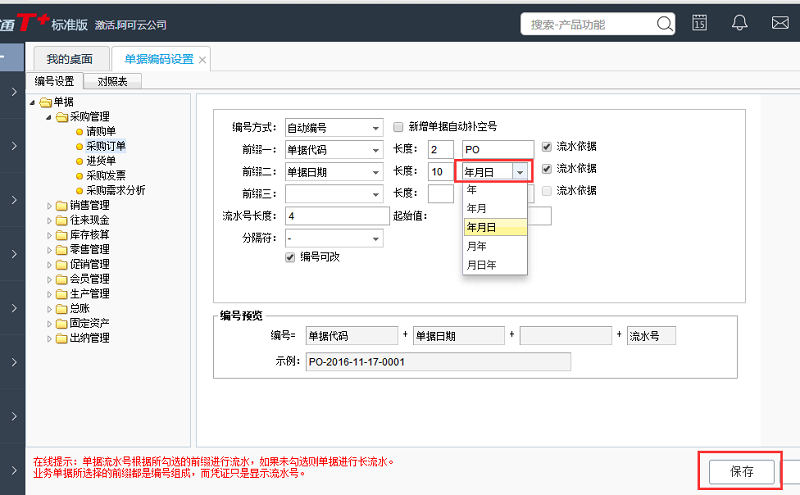Image resolution: width=800 pixels, height=495 pixels.
Task: Click the 库存核算 folder icon
Action: click(62, 235)
